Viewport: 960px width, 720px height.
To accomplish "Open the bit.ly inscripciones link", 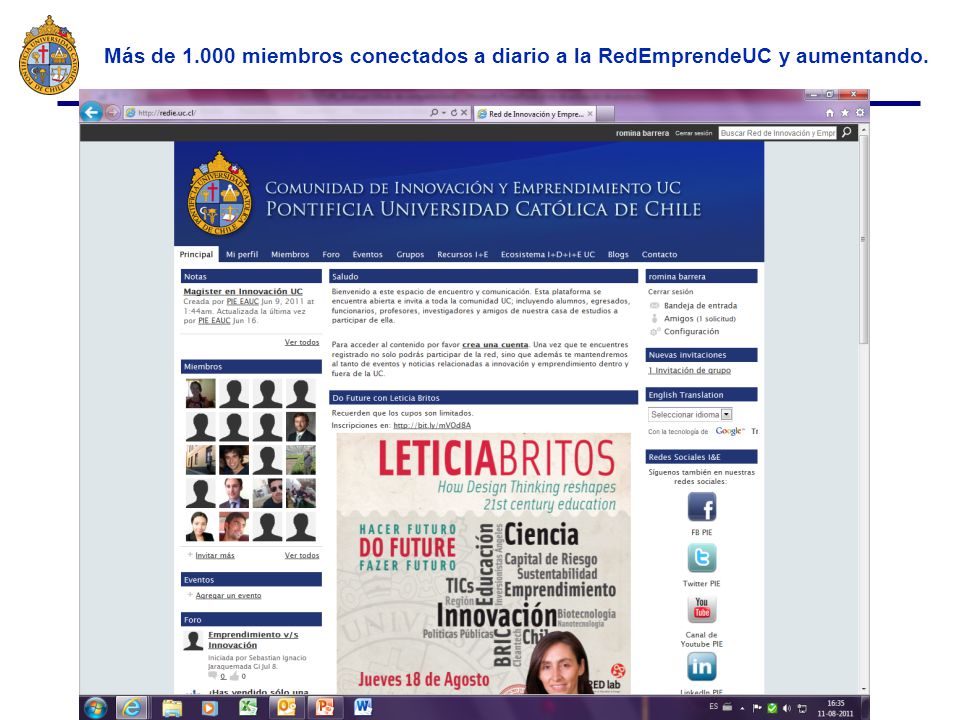I will [432, 425].
